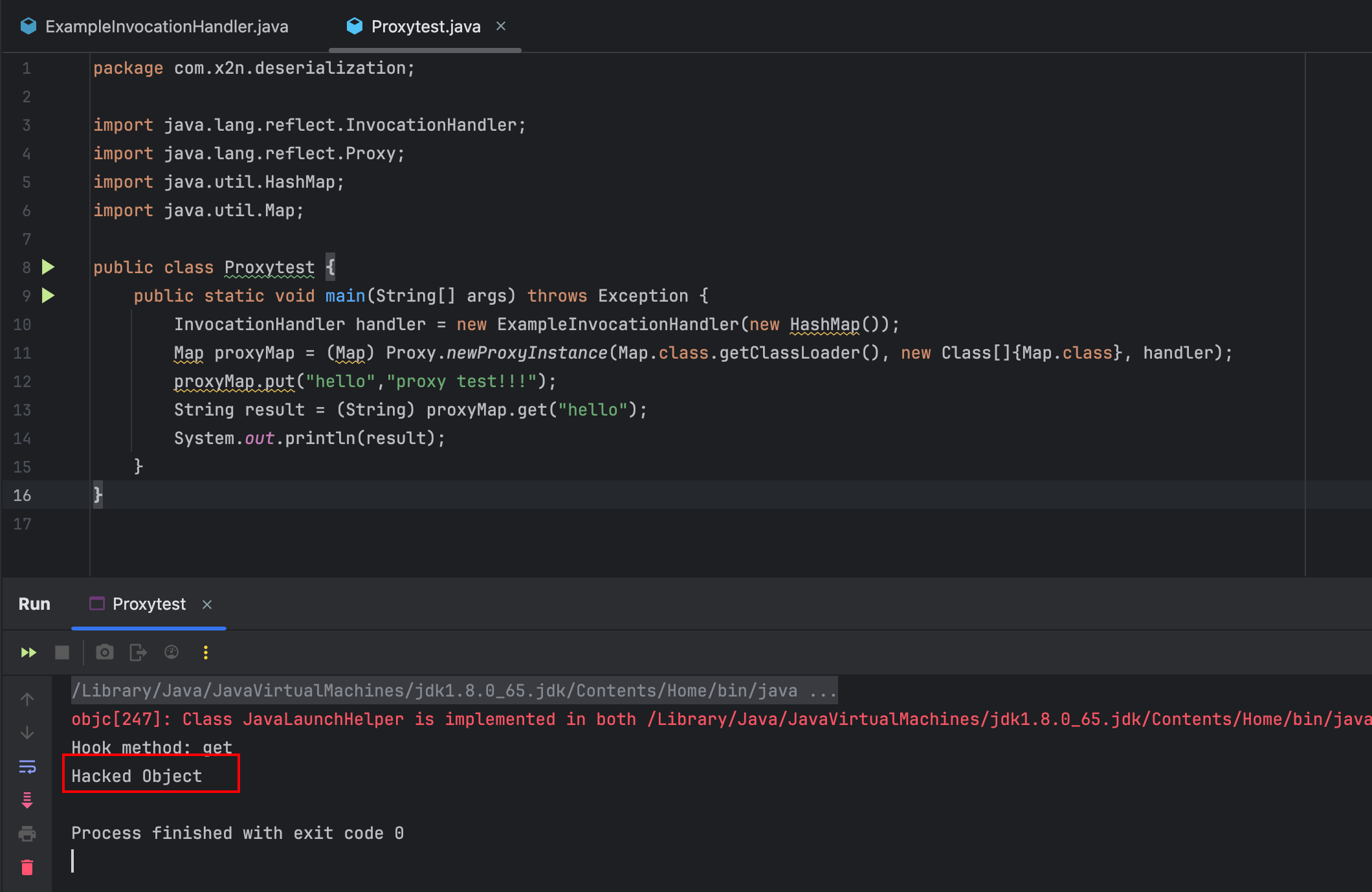
Task: Click line number 10 in gutter
Action: pyautogui.click(x=22, y=324)
